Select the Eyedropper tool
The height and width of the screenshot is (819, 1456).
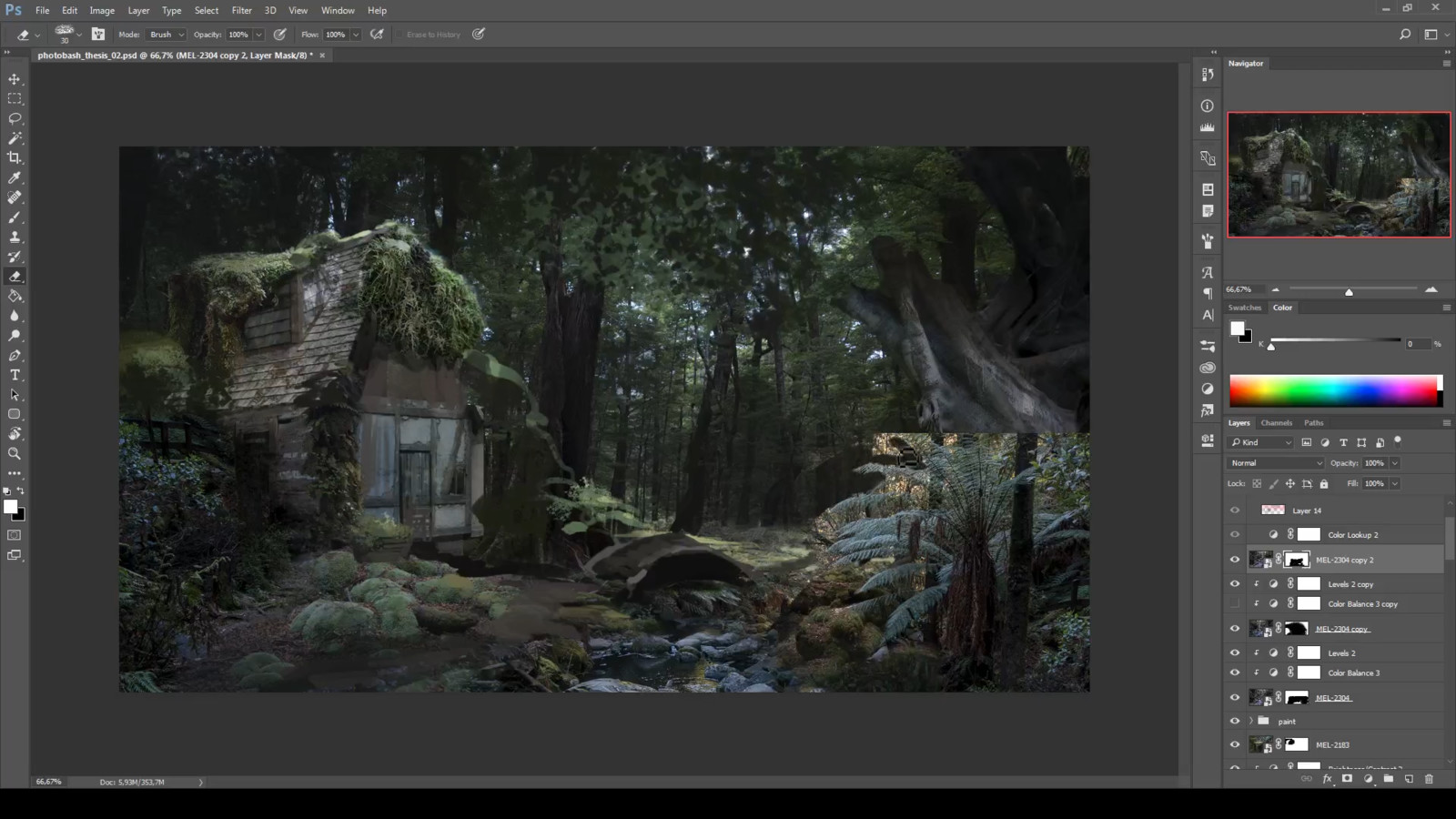(x=15, y=177)
